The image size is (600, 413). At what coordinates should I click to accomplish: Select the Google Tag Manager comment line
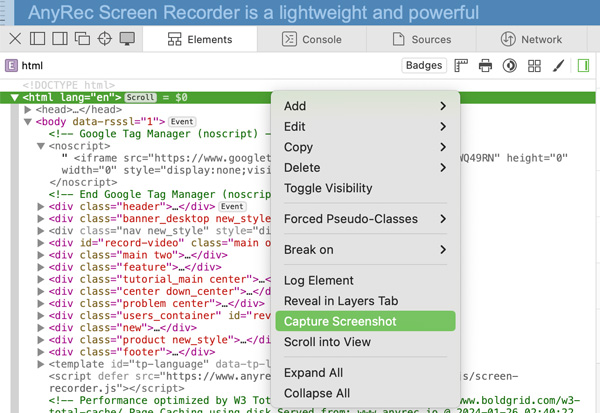coord(160,134)
